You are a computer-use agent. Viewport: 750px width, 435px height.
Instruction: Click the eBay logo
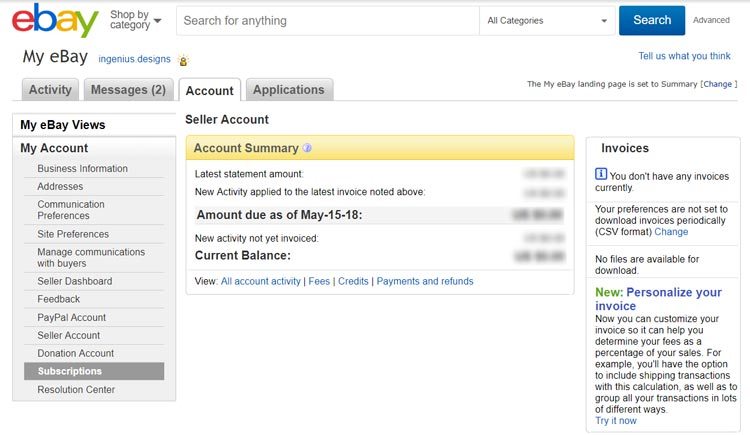click(x=55, y=21)
